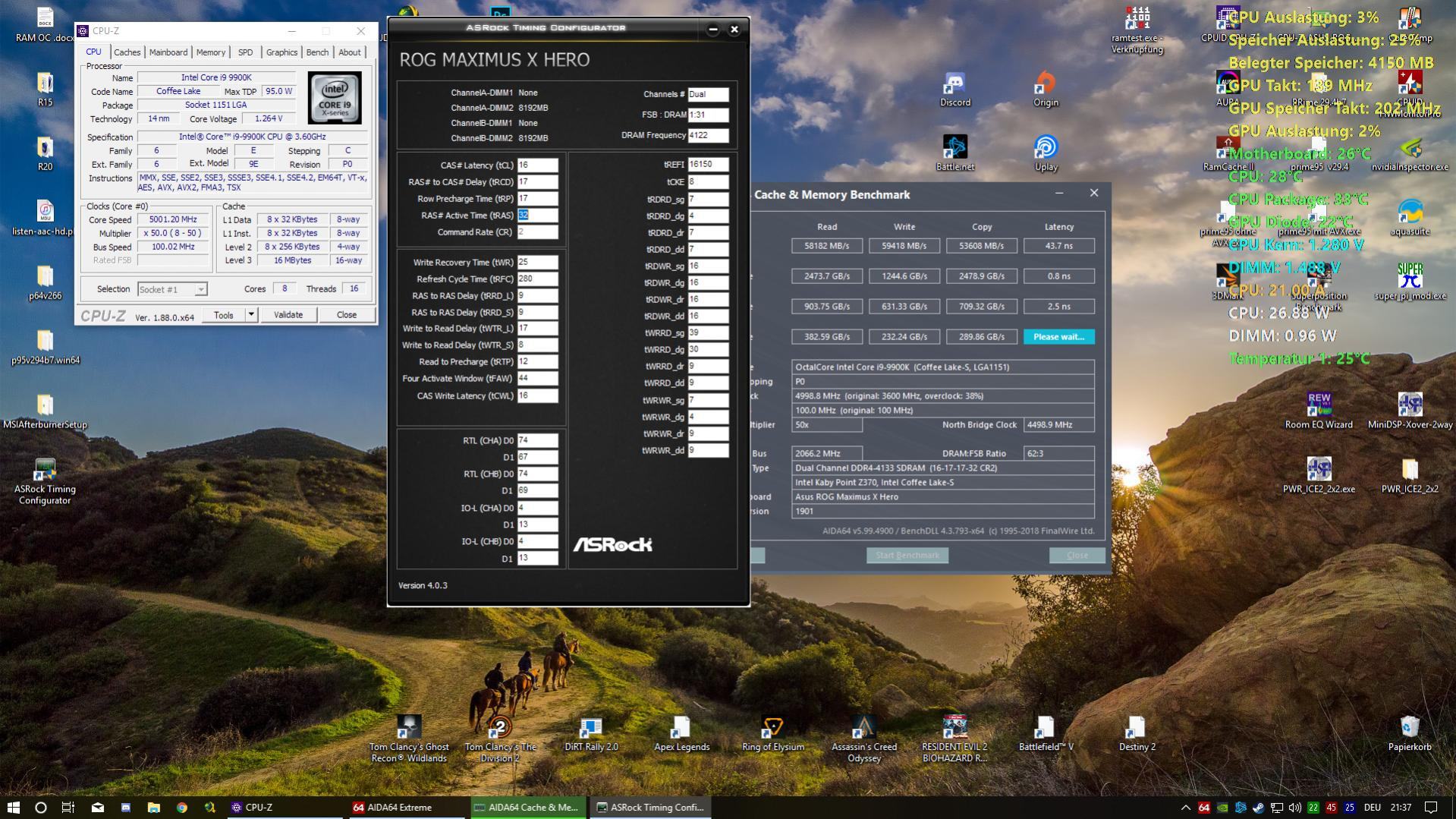The height and width of the screenshot is (819, 1456).
Task: Open the p64v266 folder icon
Action: coord(45,283)
